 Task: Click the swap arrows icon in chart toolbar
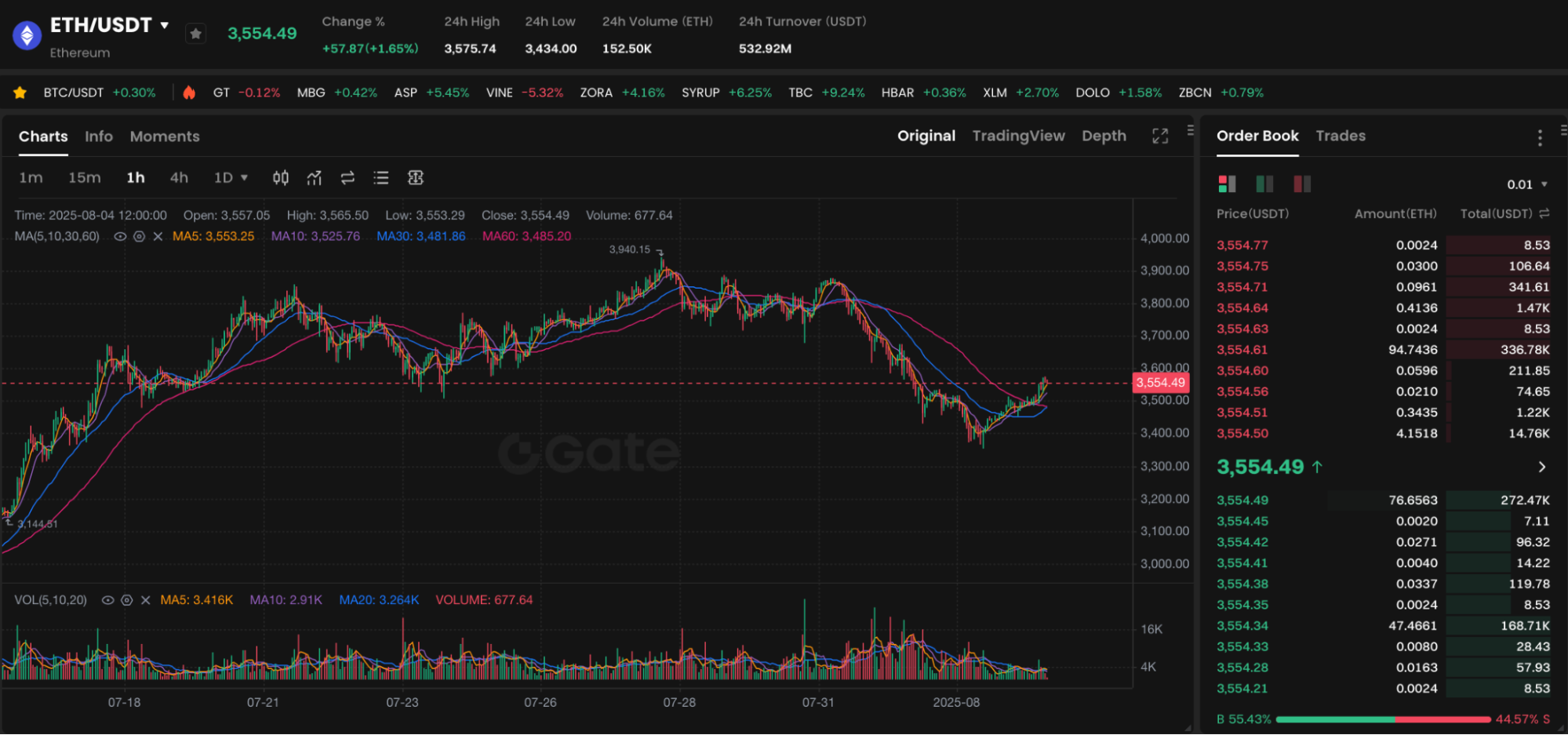point(347,178)
